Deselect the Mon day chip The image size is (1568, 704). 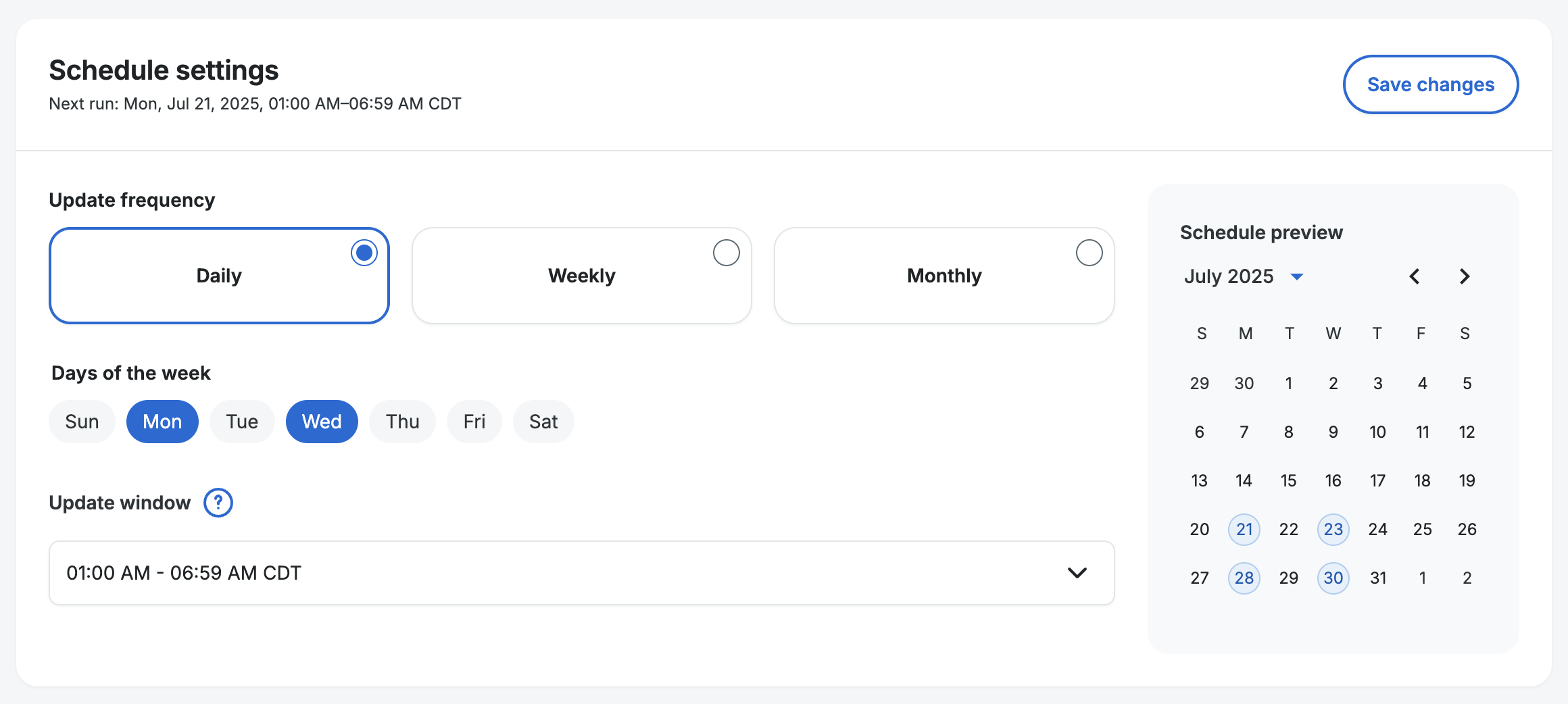pyautogui.click(x=162, y=422)
